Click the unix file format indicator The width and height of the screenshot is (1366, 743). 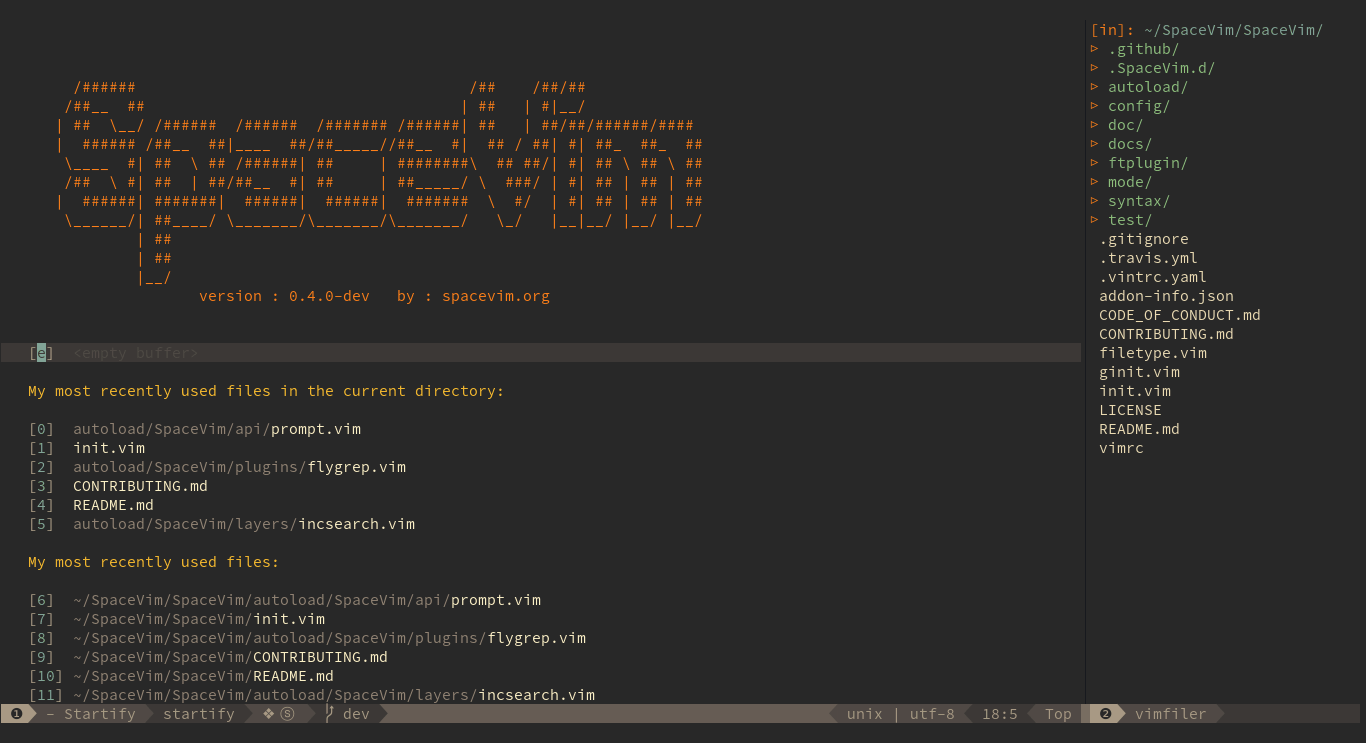tap(865, 714)
